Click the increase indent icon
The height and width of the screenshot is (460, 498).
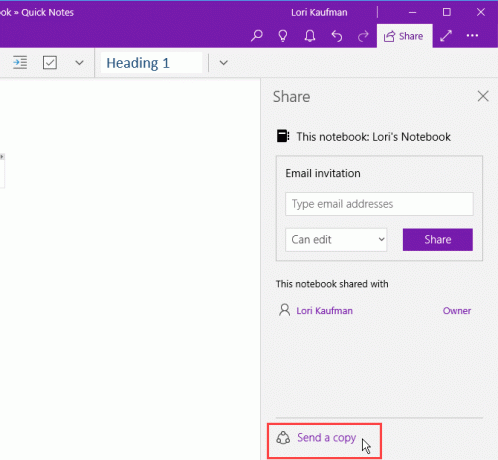pos(20,63)
